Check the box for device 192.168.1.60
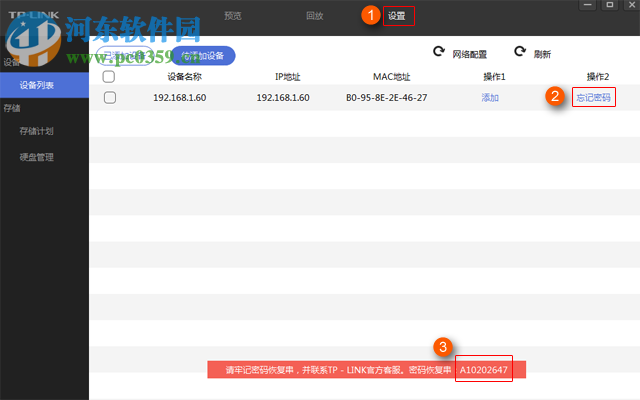Image resolution: width=640 pixels, height=400 pixels. point(110,98)
